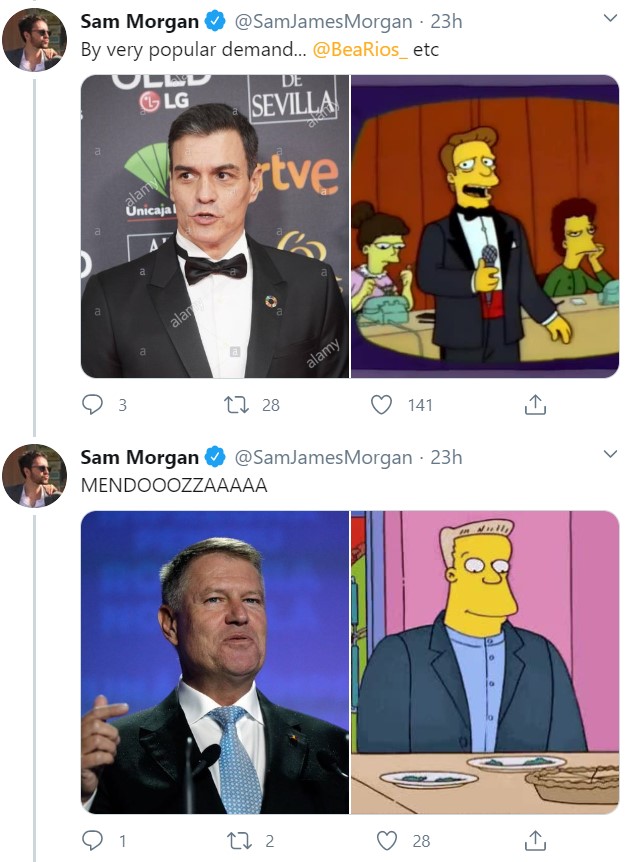Click Sam Morgan's avatar on the first tweet
This screenshot has width=628, height=862.
click(x=34, y=40)
